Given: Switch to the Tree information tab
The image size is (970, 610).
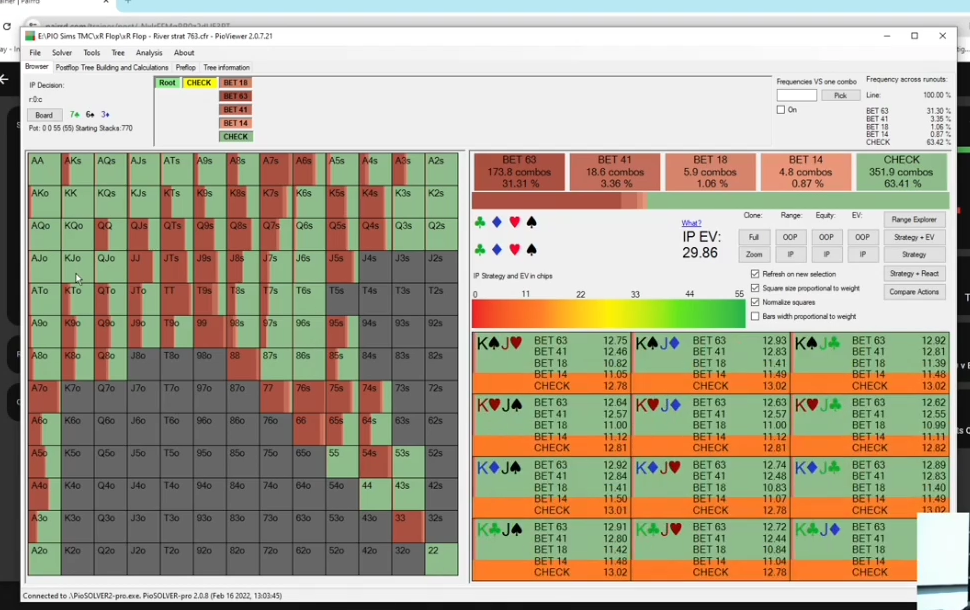Looking at the screenshot, I should click(226, 67).
